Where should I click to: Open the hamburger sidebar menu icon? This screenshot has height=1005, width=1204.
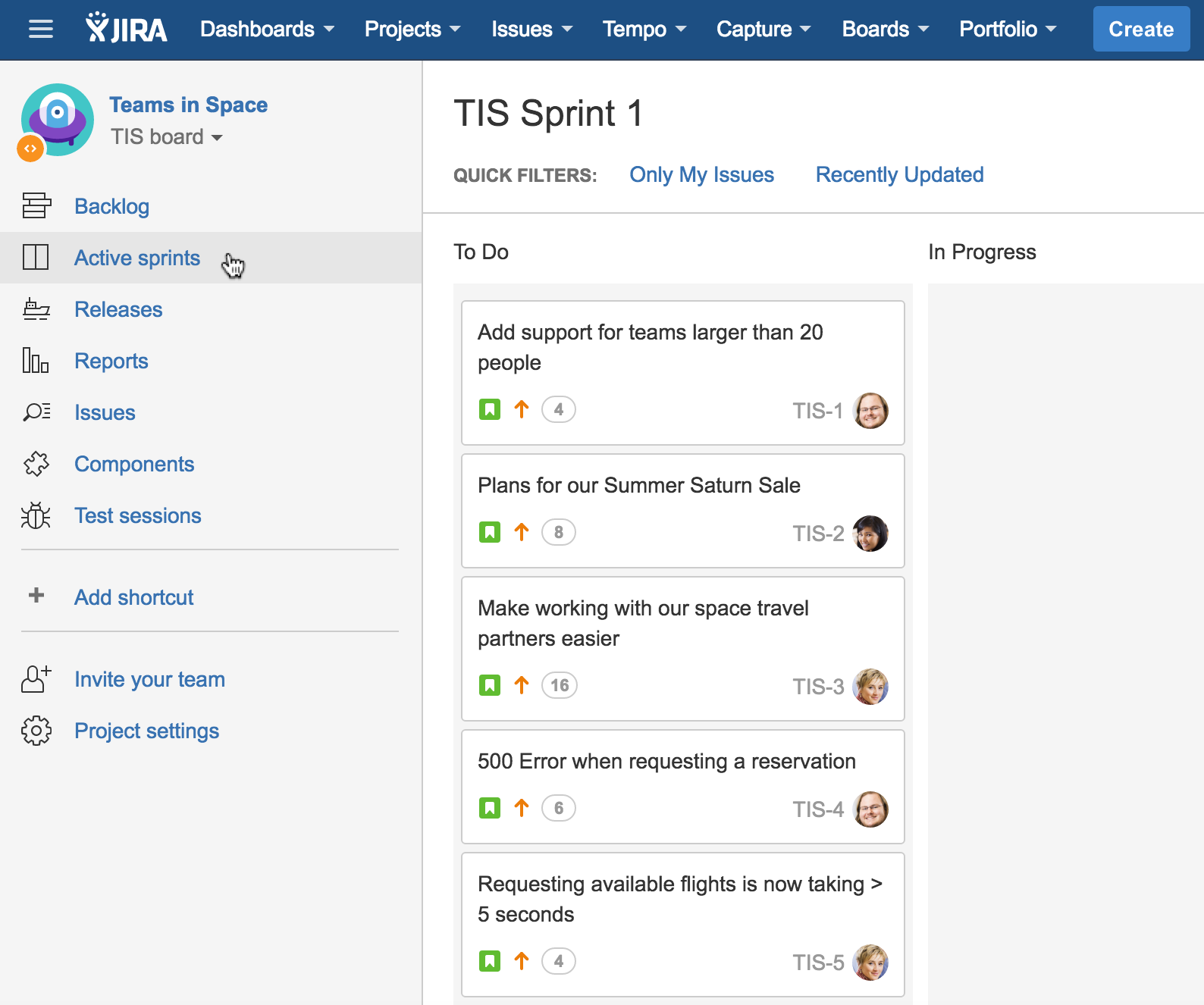pos(41,30)
